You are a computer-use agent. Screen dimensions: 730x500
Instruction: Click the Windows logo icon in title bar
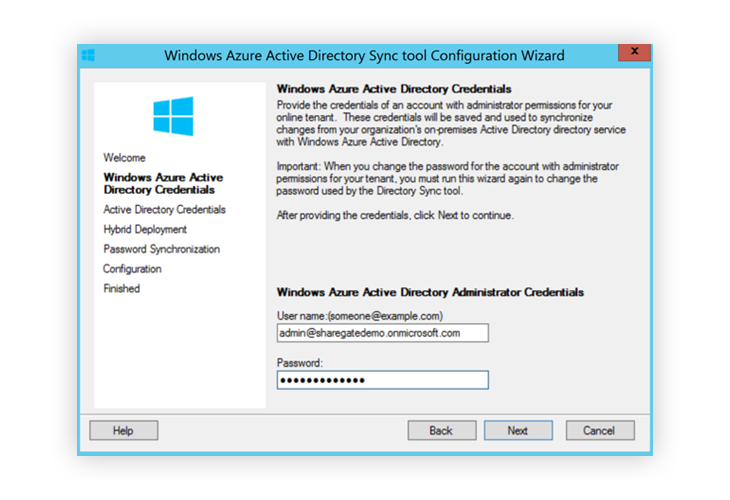(88, 55)
